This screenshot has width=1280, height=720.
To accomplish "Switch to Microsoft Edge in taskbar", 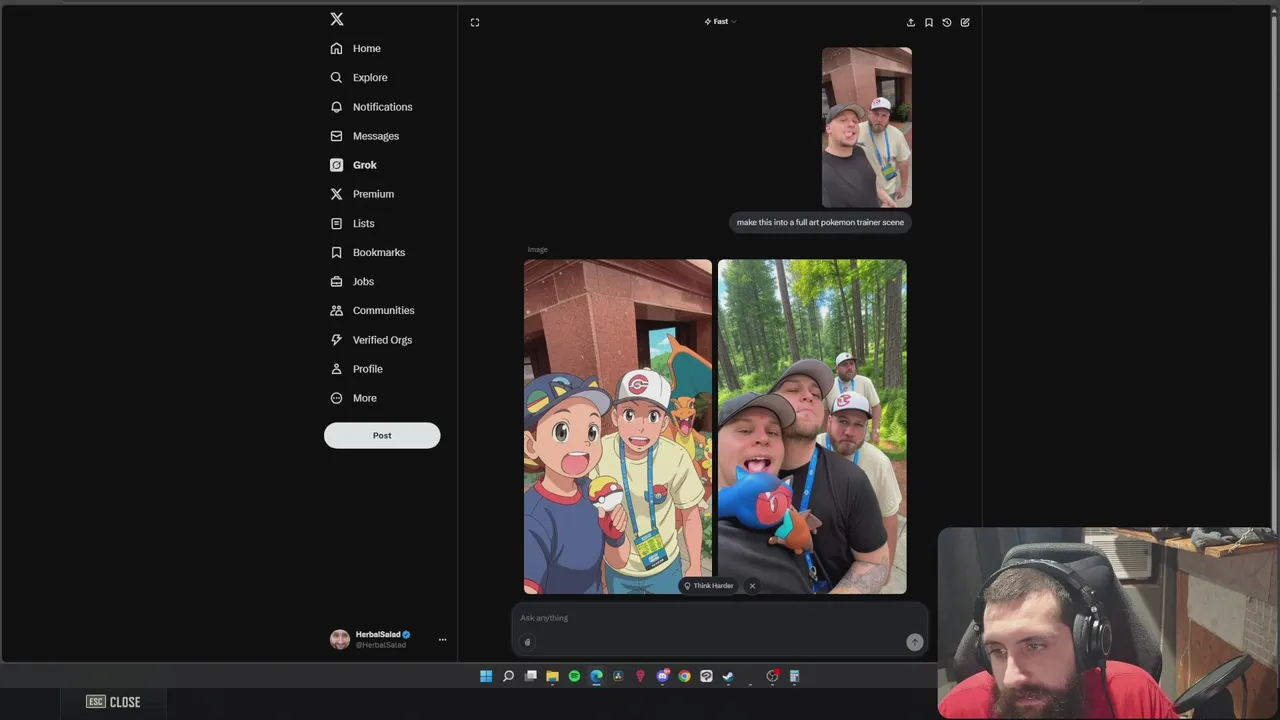I will pos(596,676).
